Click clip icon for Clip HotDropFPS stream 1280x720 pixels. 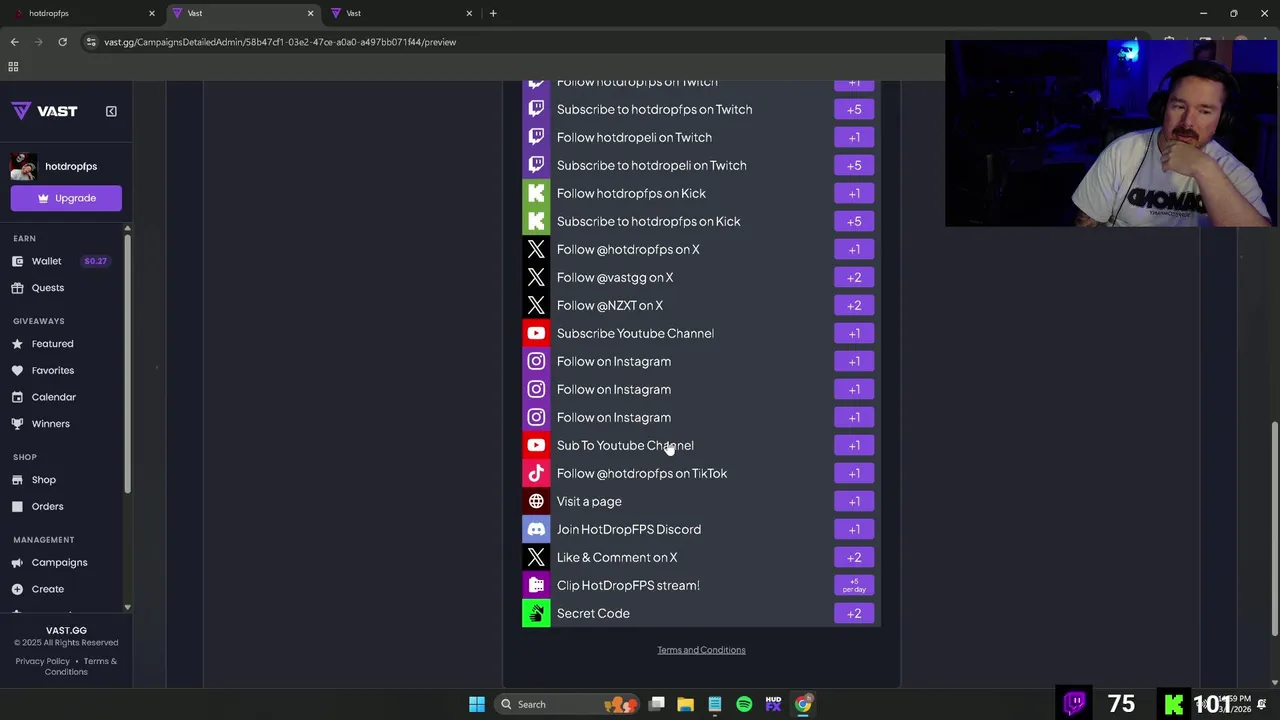point(536,585)
